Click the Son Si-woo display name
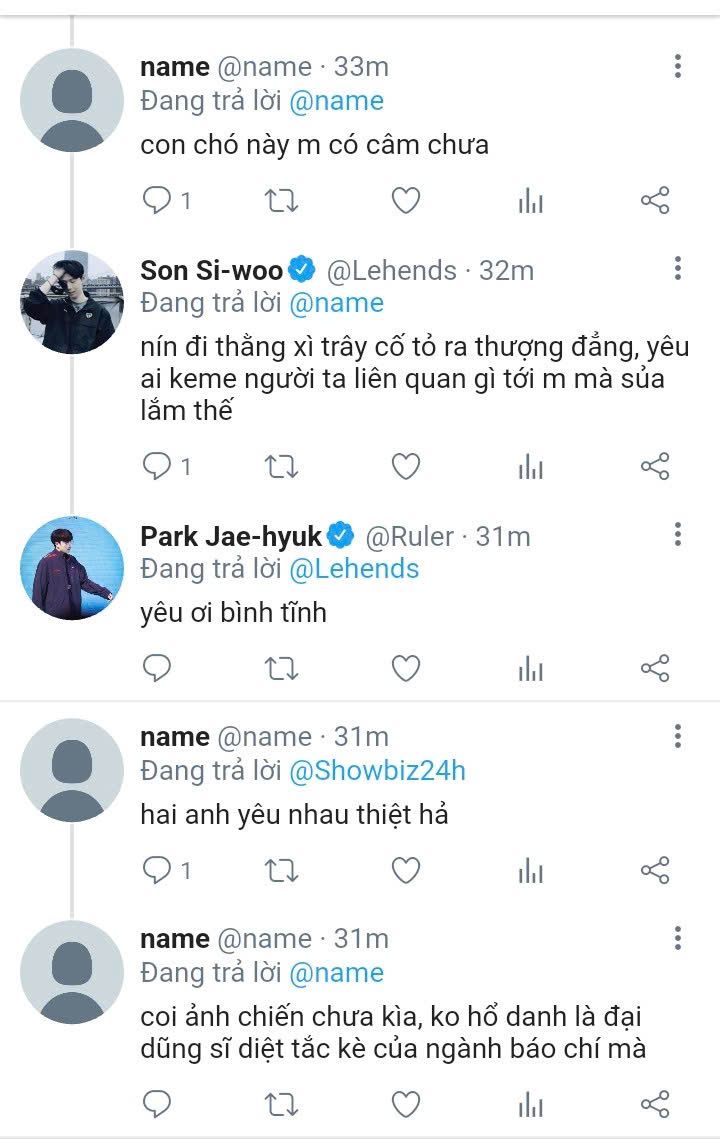The image size is (720, 1142). point(212,270)
